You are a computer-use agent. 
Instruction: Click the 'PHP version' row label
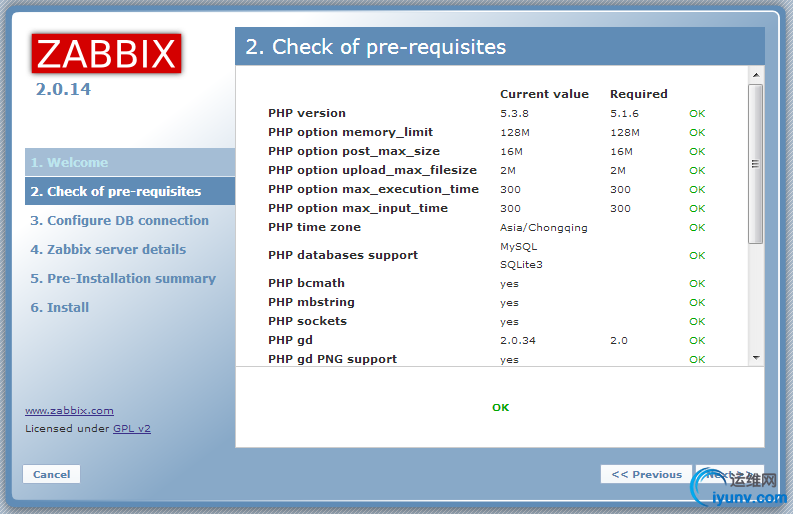coord(307,113)
